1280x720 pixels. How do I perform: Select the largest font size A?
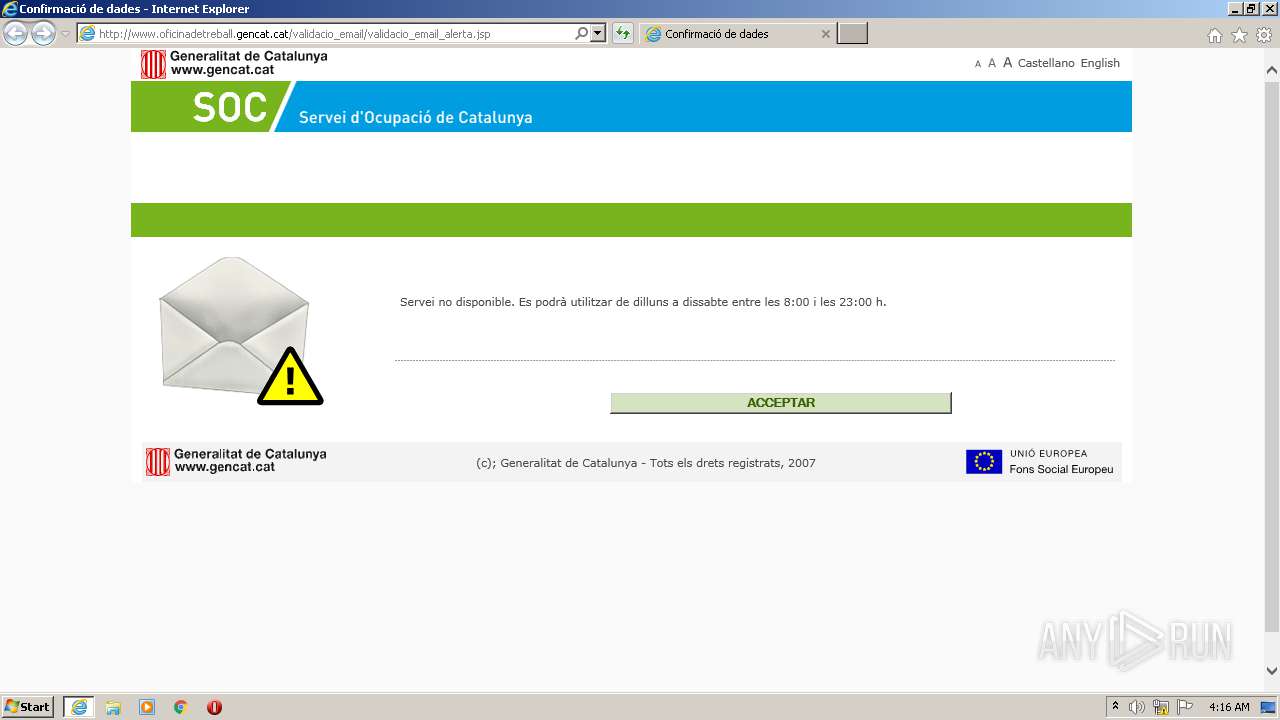pos(1007,62)
